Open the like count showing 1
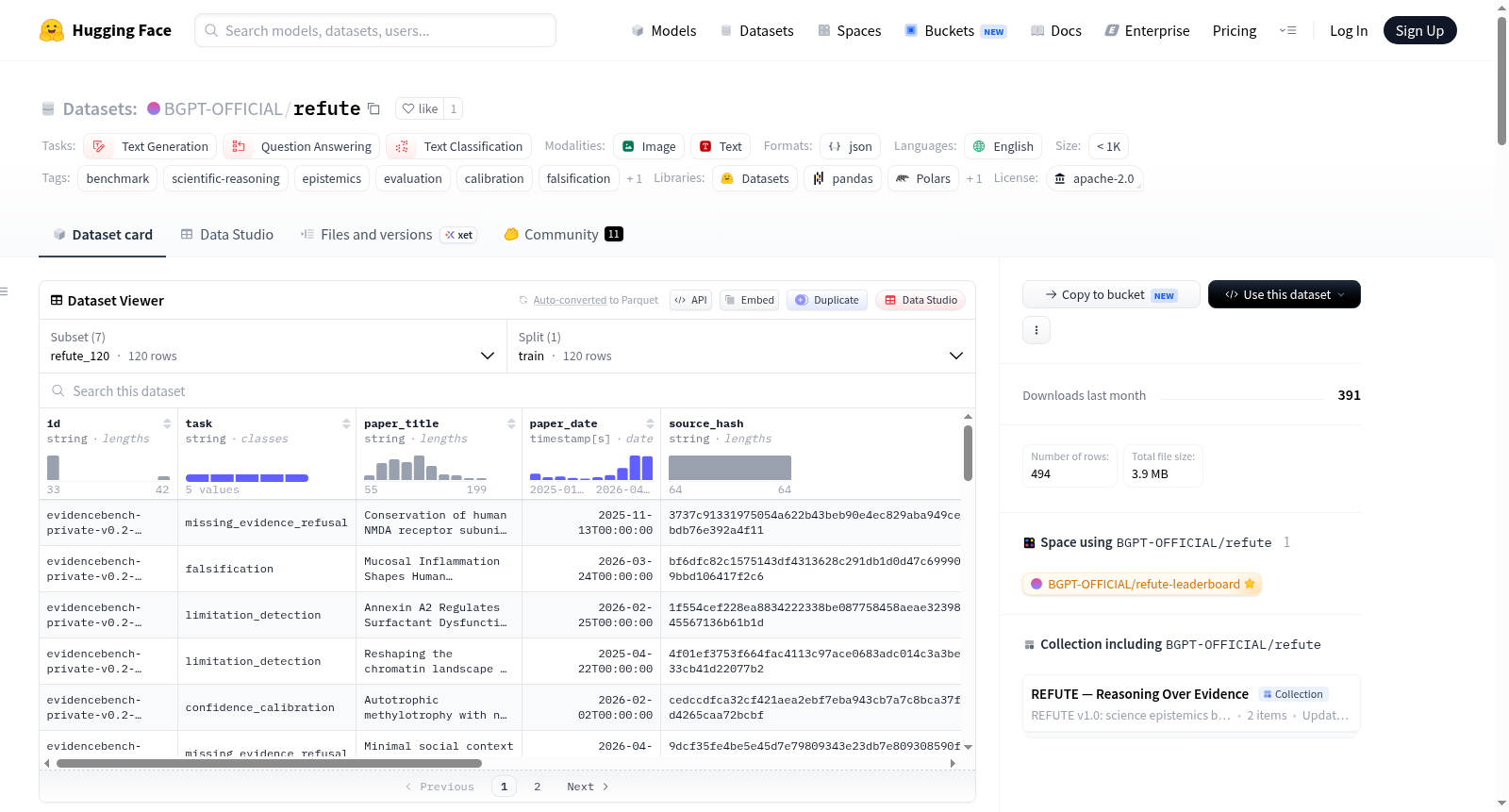1509x812 pixels. coord(454,108)
